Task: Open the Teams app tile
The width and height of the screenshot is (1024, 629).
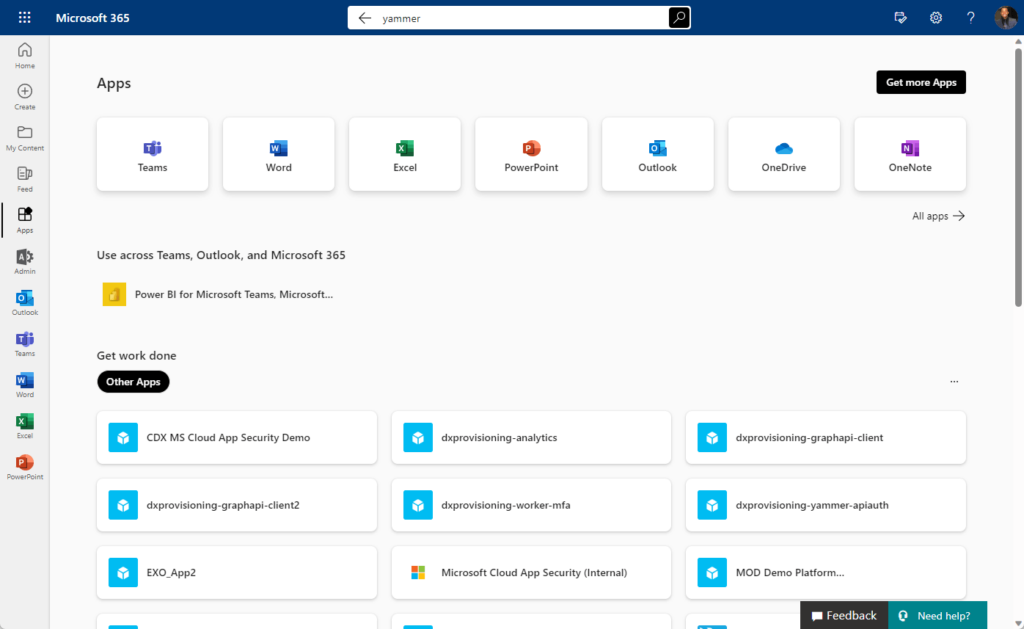Action: 152,154
